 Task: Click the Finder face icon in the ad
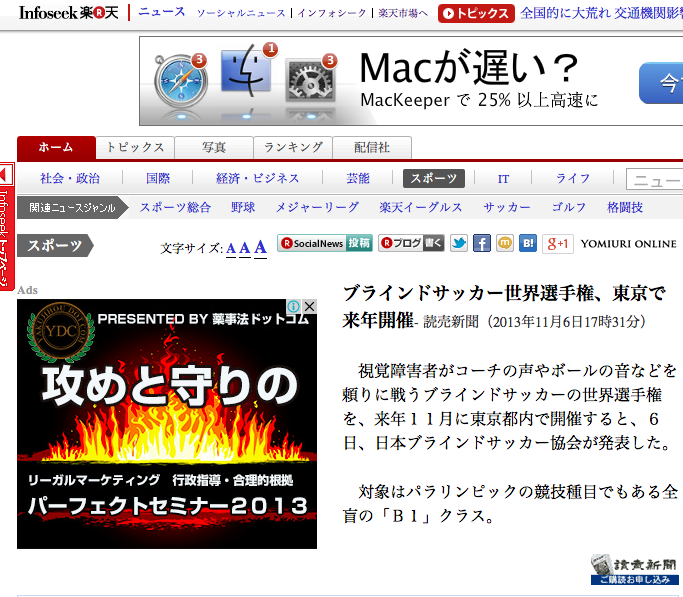click(x=246, y=70)
